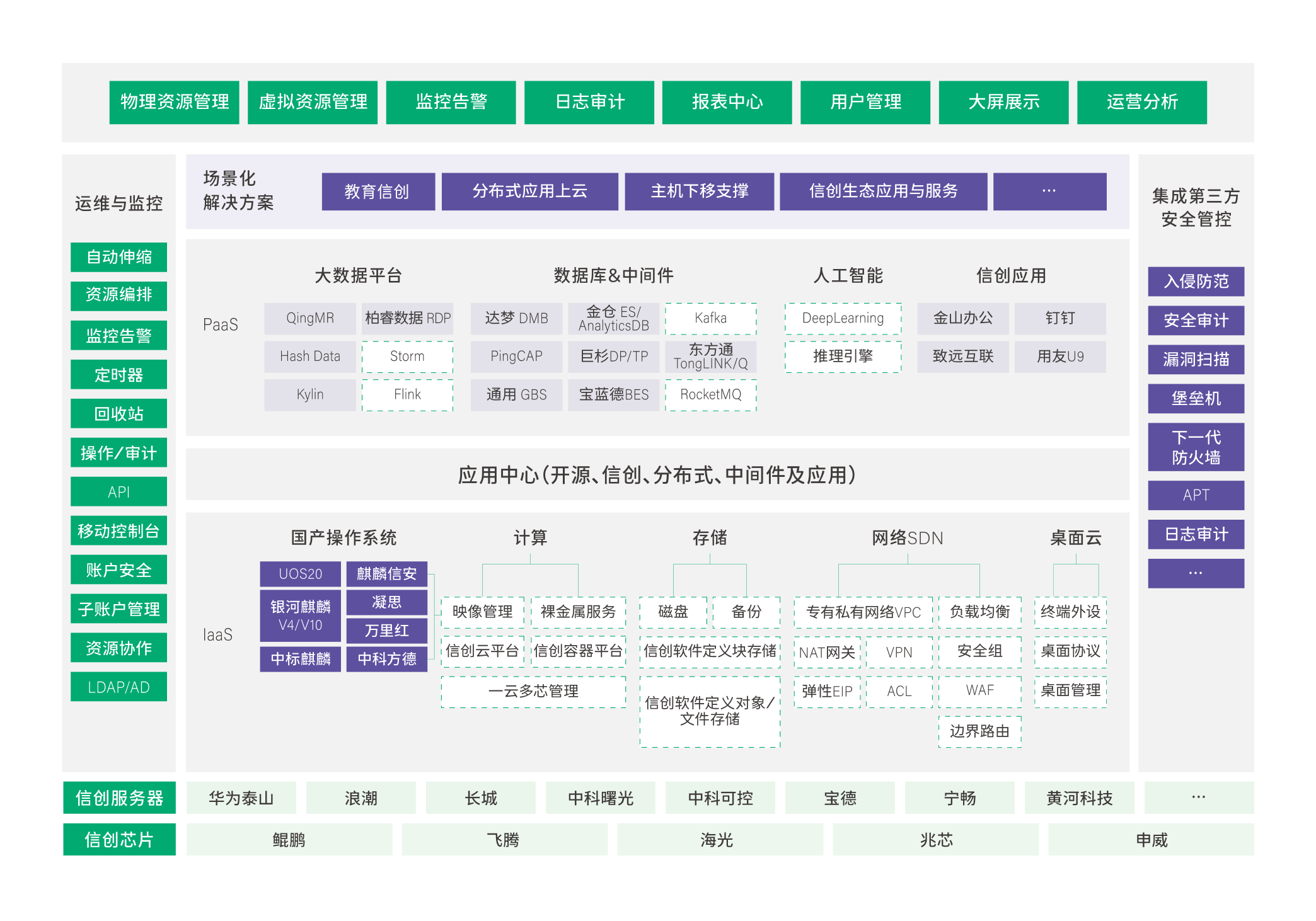Select the 教育信创 scenario box
This screenshot has height=921, width=1316.
coord(378,192)
